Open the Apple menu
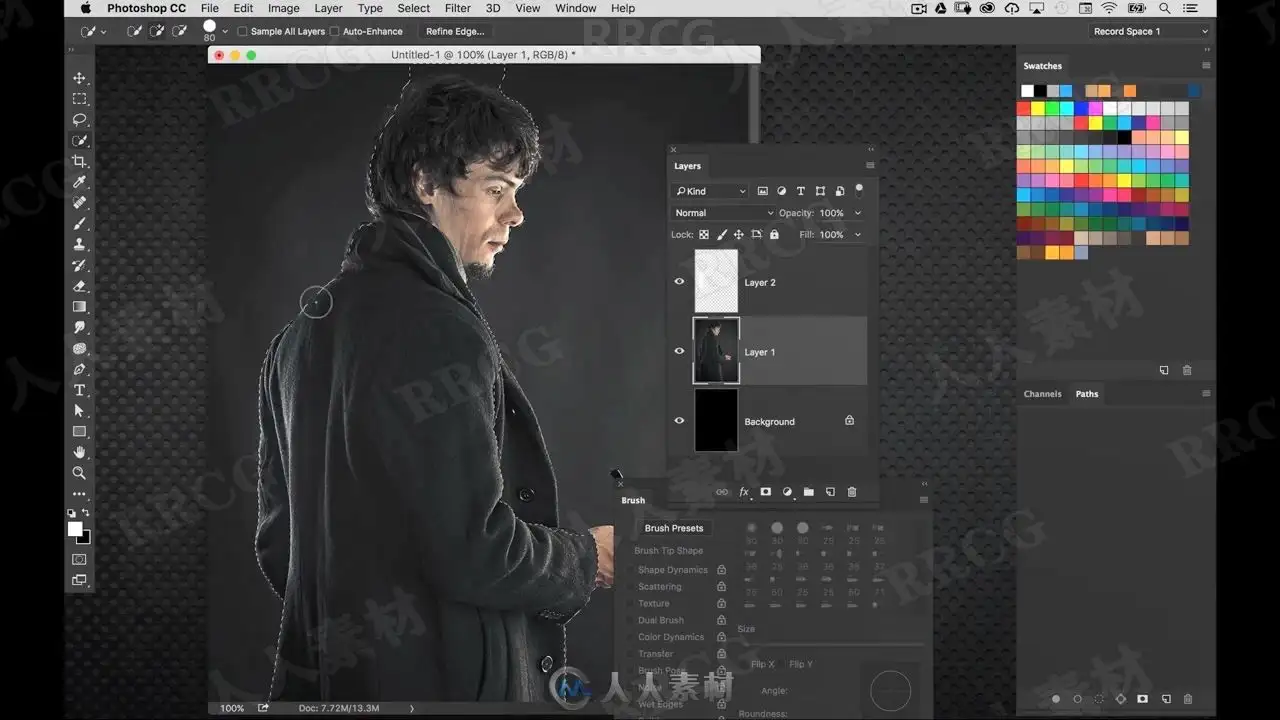Viewport: 1280px width, 720px height. point(86,8)
